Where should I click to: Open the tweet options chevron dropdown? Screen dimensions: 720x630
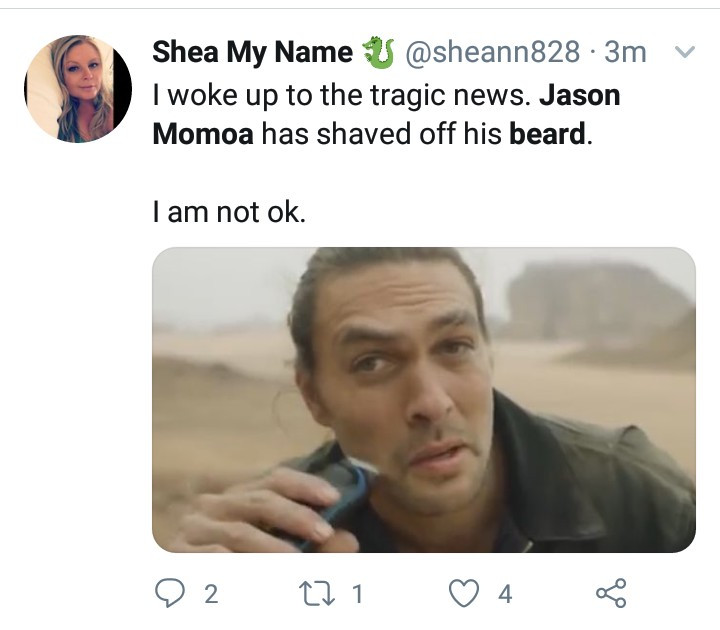pos(685,52)
